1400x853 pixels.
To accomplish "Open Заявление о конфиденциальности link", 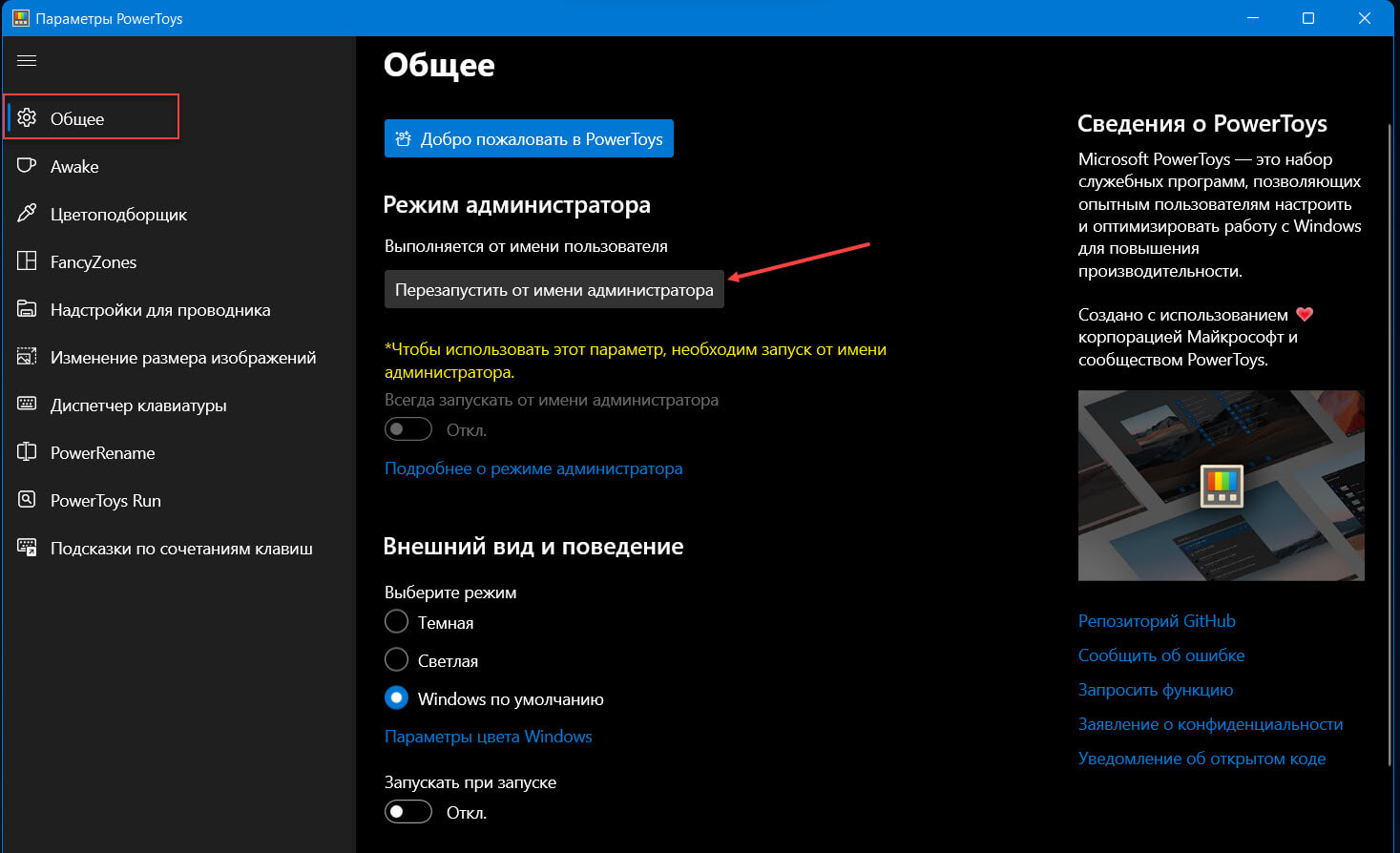I will (x=1211, y=724).
